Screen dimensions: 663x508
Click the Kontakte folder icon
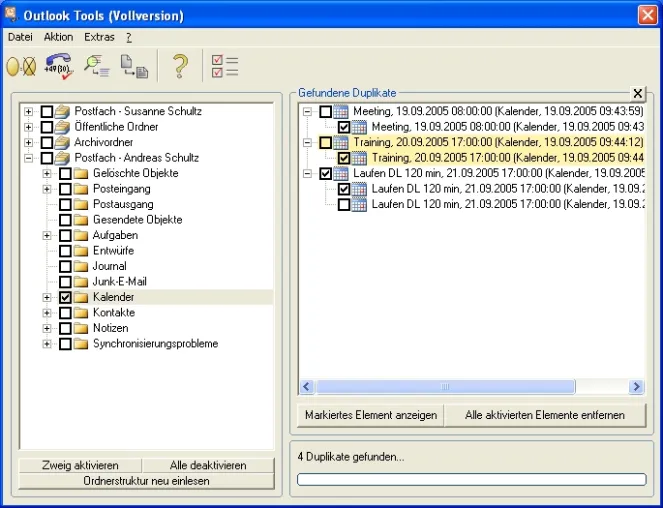(x=80, y=313)
